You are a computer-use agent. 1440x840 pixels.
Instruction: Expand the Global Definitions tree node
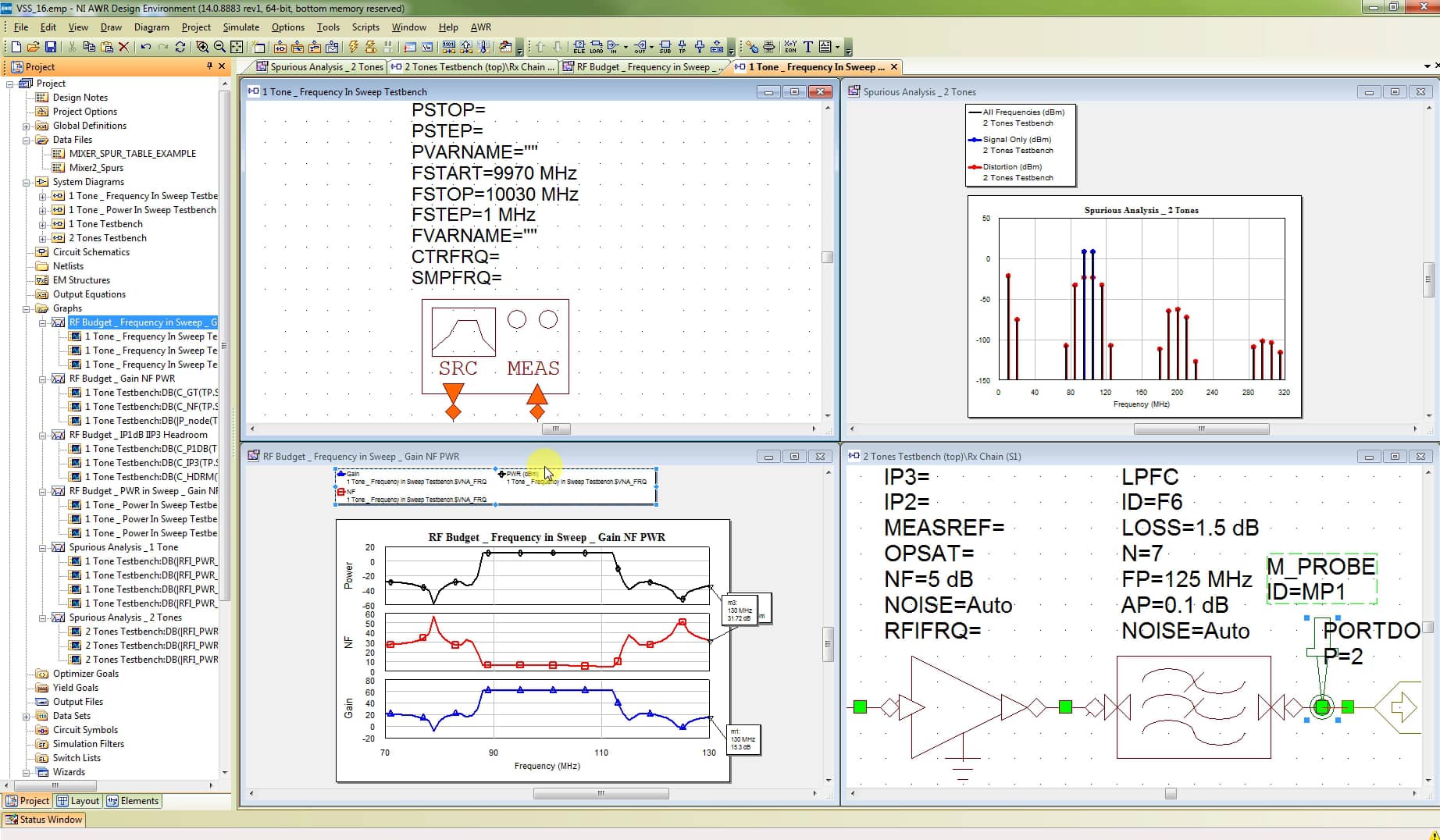pos(26,126)
